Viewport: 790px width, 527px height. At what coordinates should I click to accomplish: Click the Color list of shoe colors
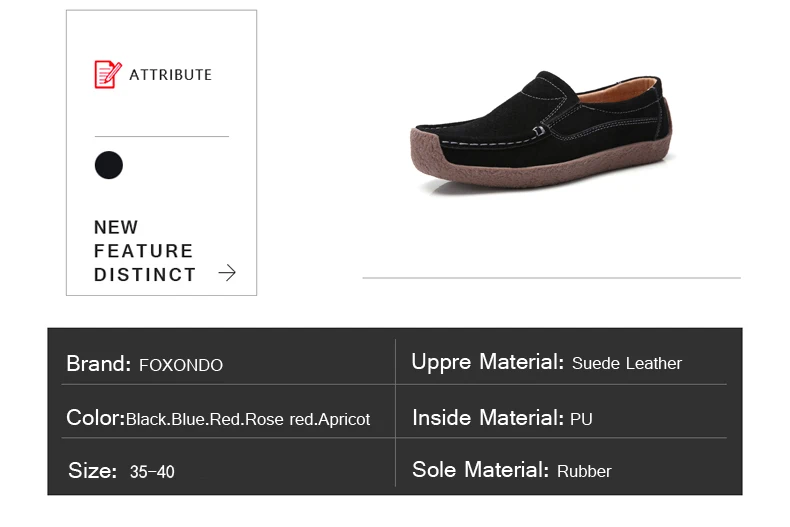[248, 419]
